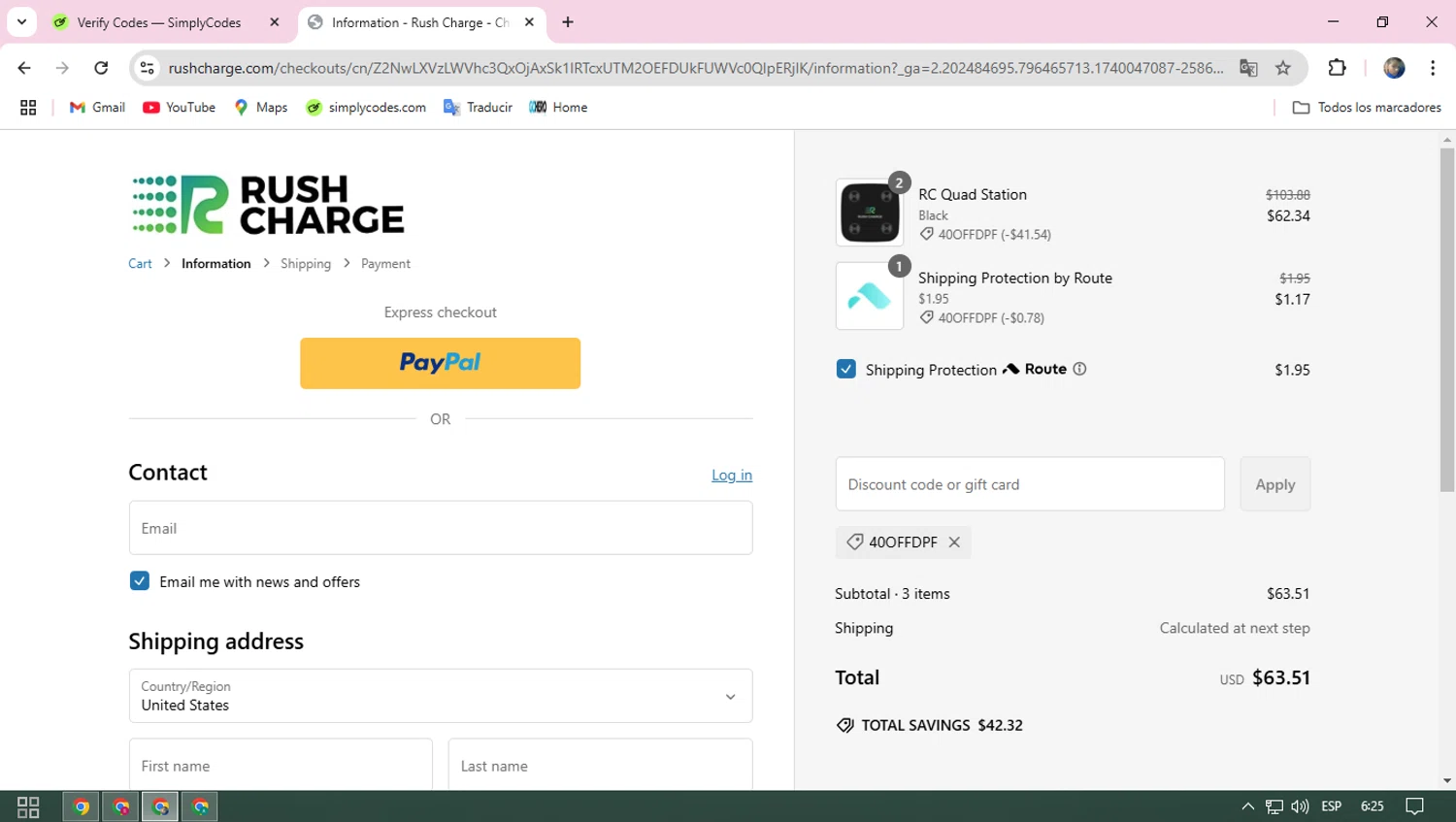Click the 6:25 taskbar clock
Image resolution: width=1456 pixels, height=822 pixels.
[x=1373, y=806]
